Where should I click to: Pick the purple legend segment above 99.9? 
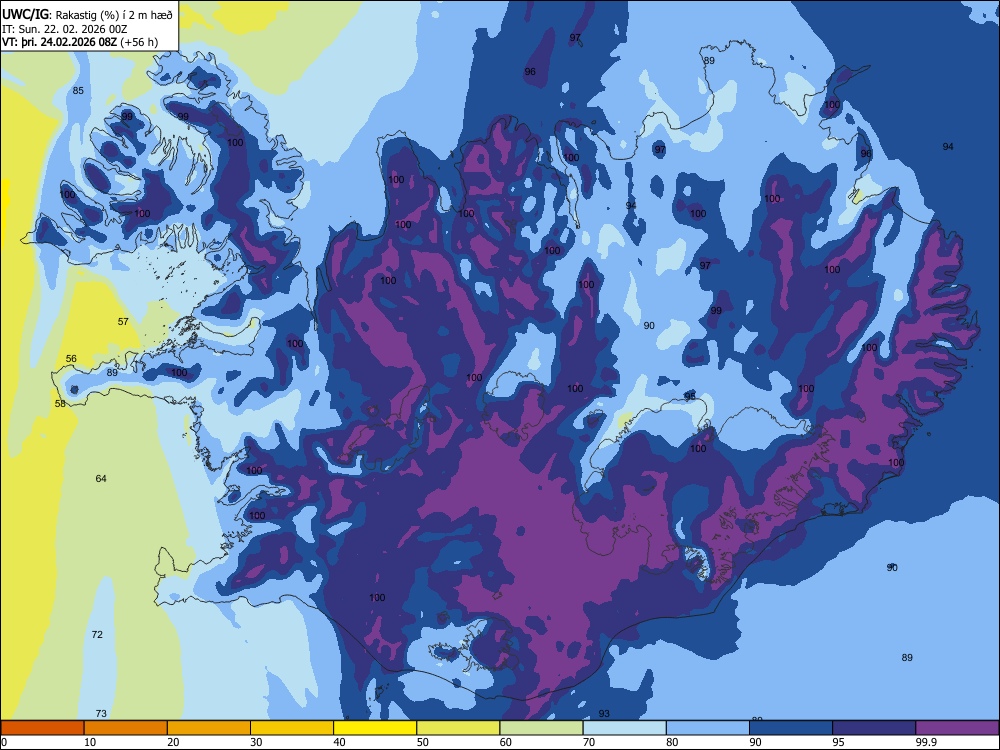pyautogui.click(x=957, y=728)
